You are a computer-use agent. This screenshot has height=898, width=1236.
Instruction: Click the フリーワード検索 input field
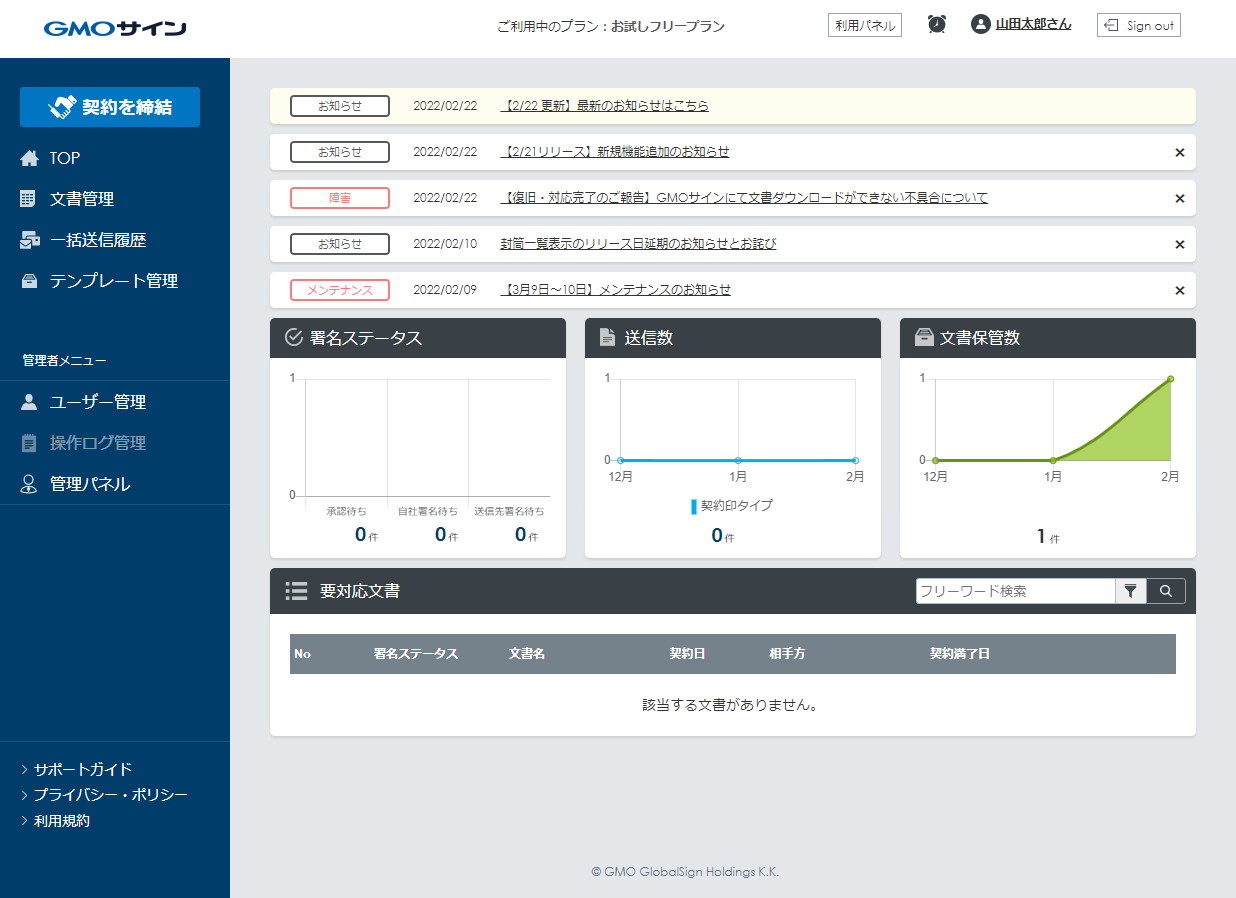1013,591
